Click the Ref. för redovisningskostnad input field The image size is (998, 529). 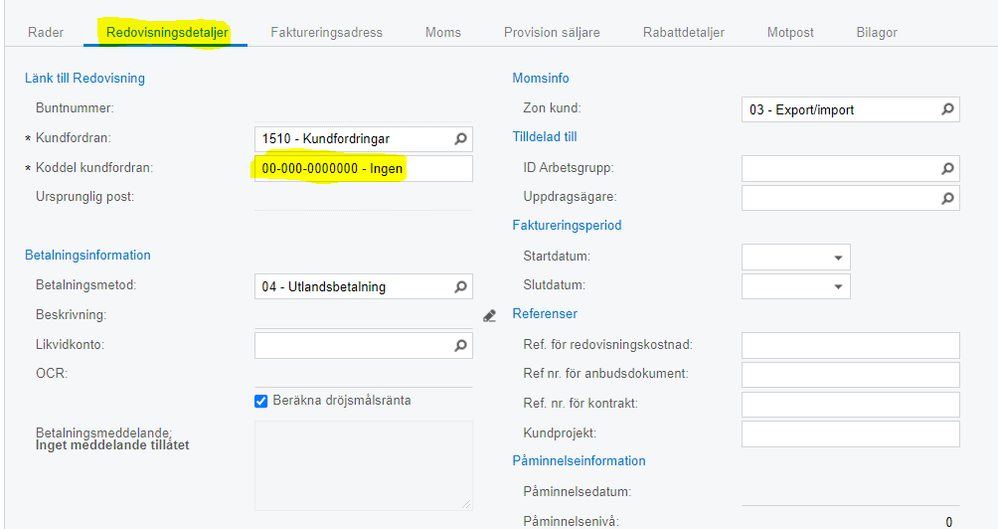[x=850, y=346]
